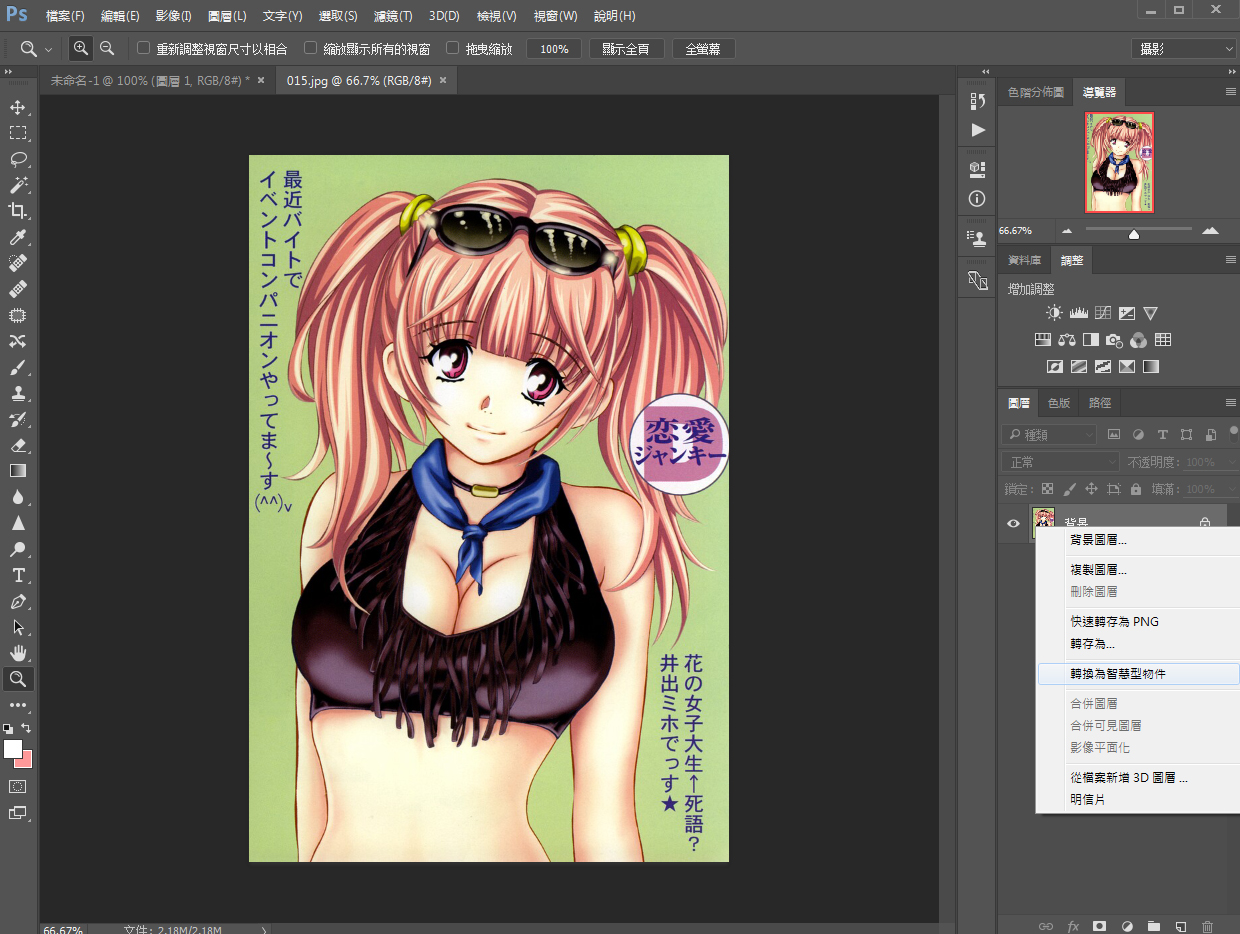Viewport: 1240px width, 934px height.
Task: Toggle lock position icon
Action: pyautogui.click(x=1091, y=489)
